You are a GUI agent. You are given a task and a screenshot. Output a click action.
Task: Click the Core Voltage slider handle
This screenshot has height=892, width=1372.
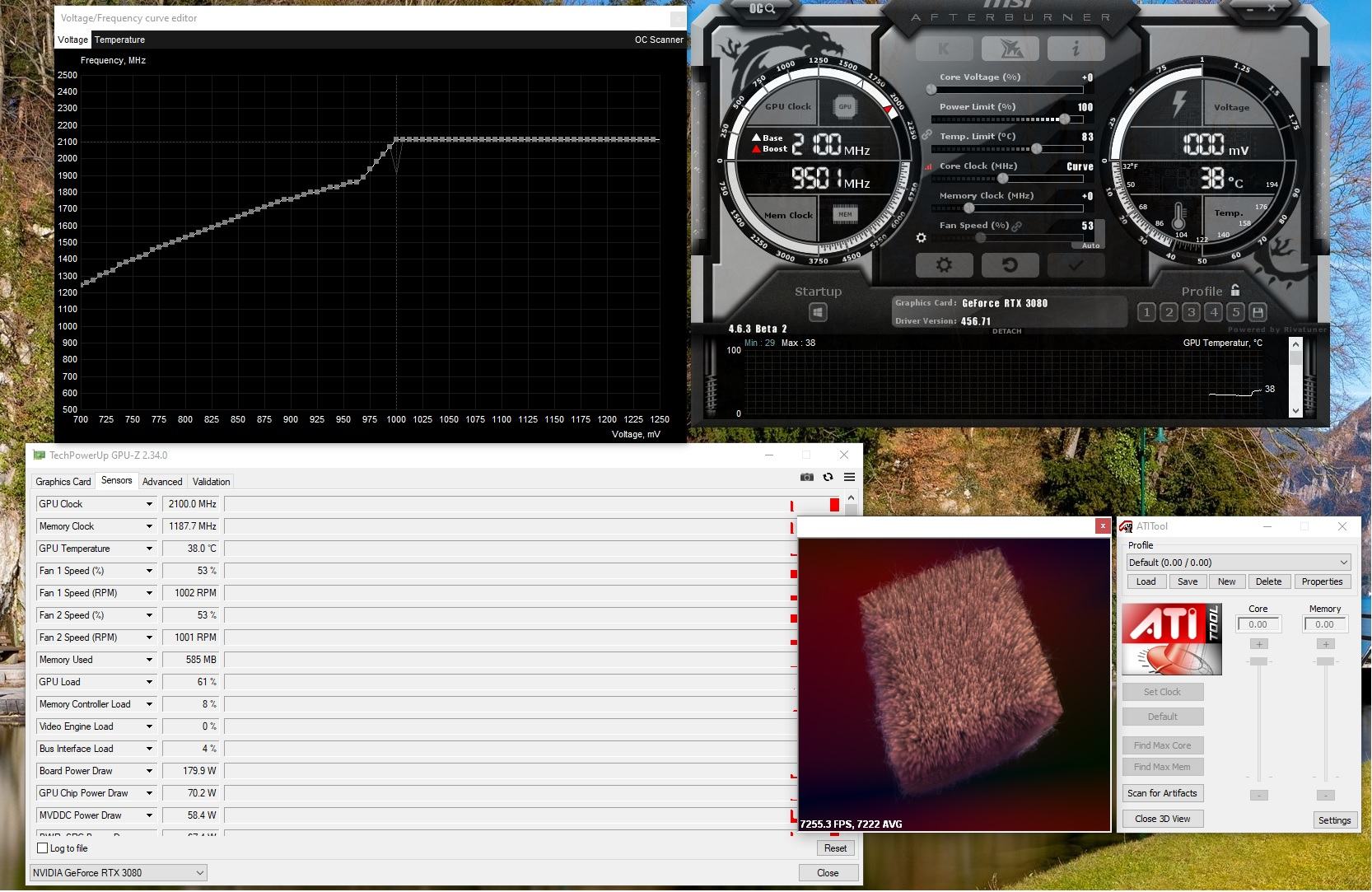(931, 90)
